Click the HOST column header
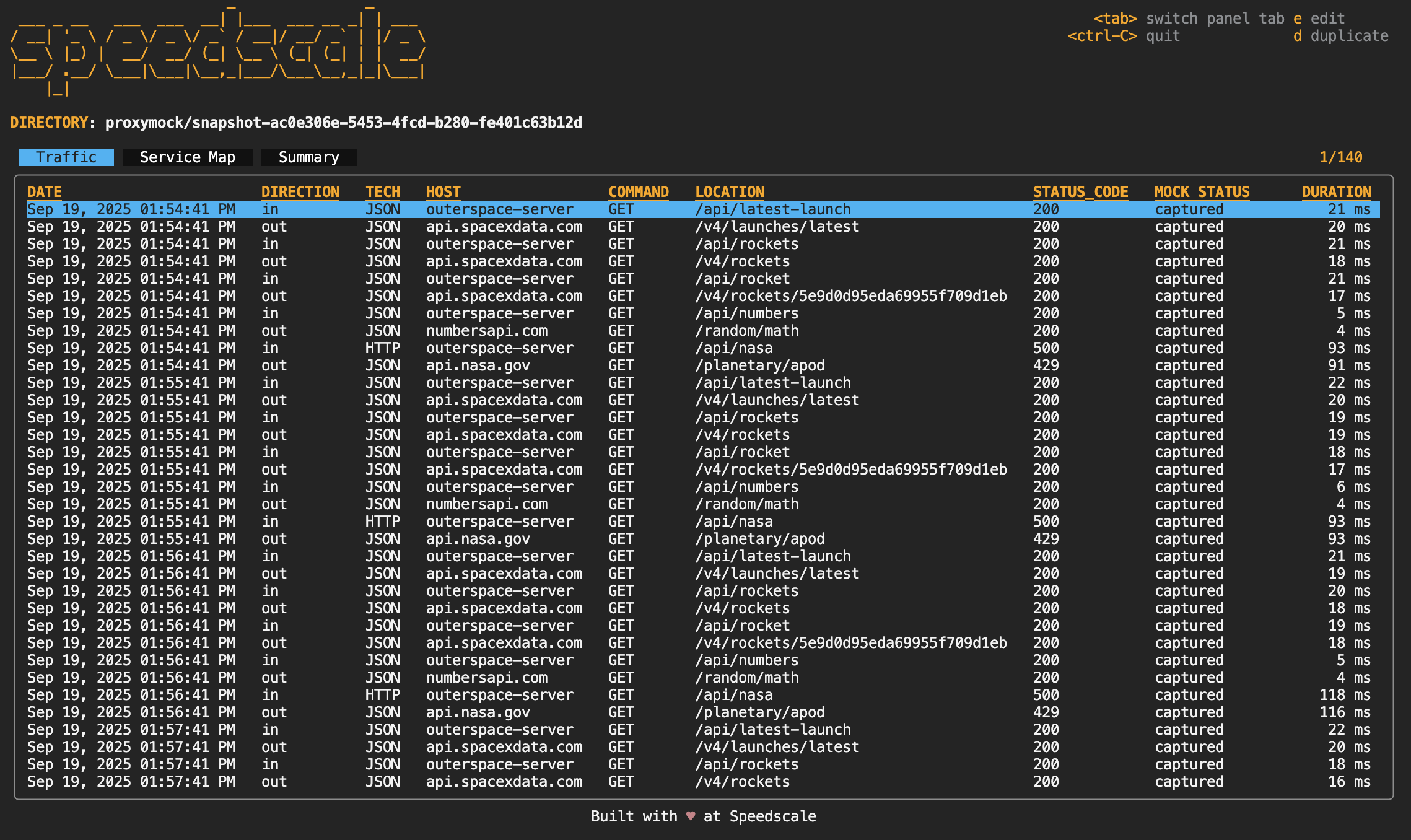This screenshot has height=840, width=1411. click(443, 192)
